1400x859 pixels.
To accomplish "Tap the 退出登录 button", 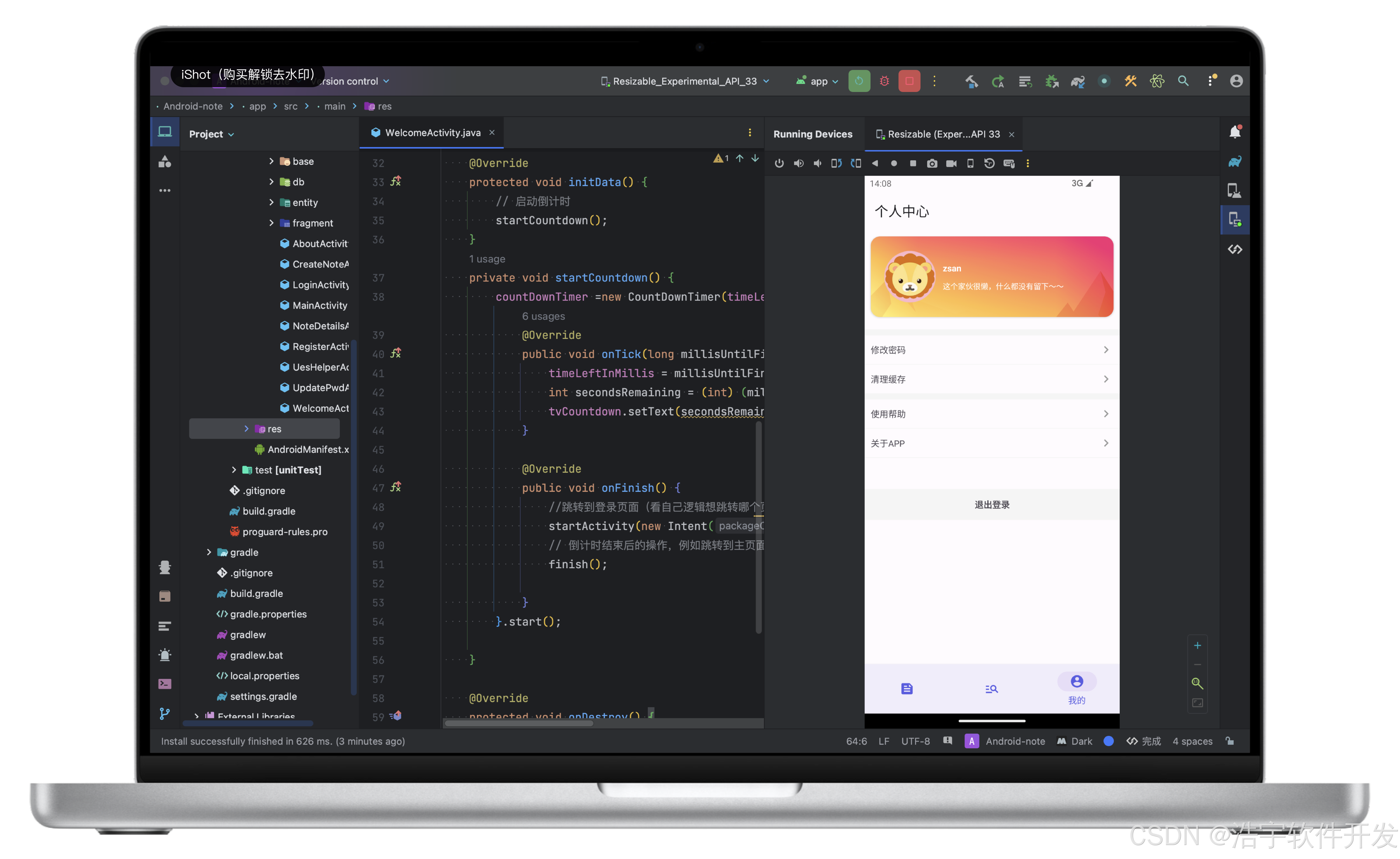I will 992,505.
